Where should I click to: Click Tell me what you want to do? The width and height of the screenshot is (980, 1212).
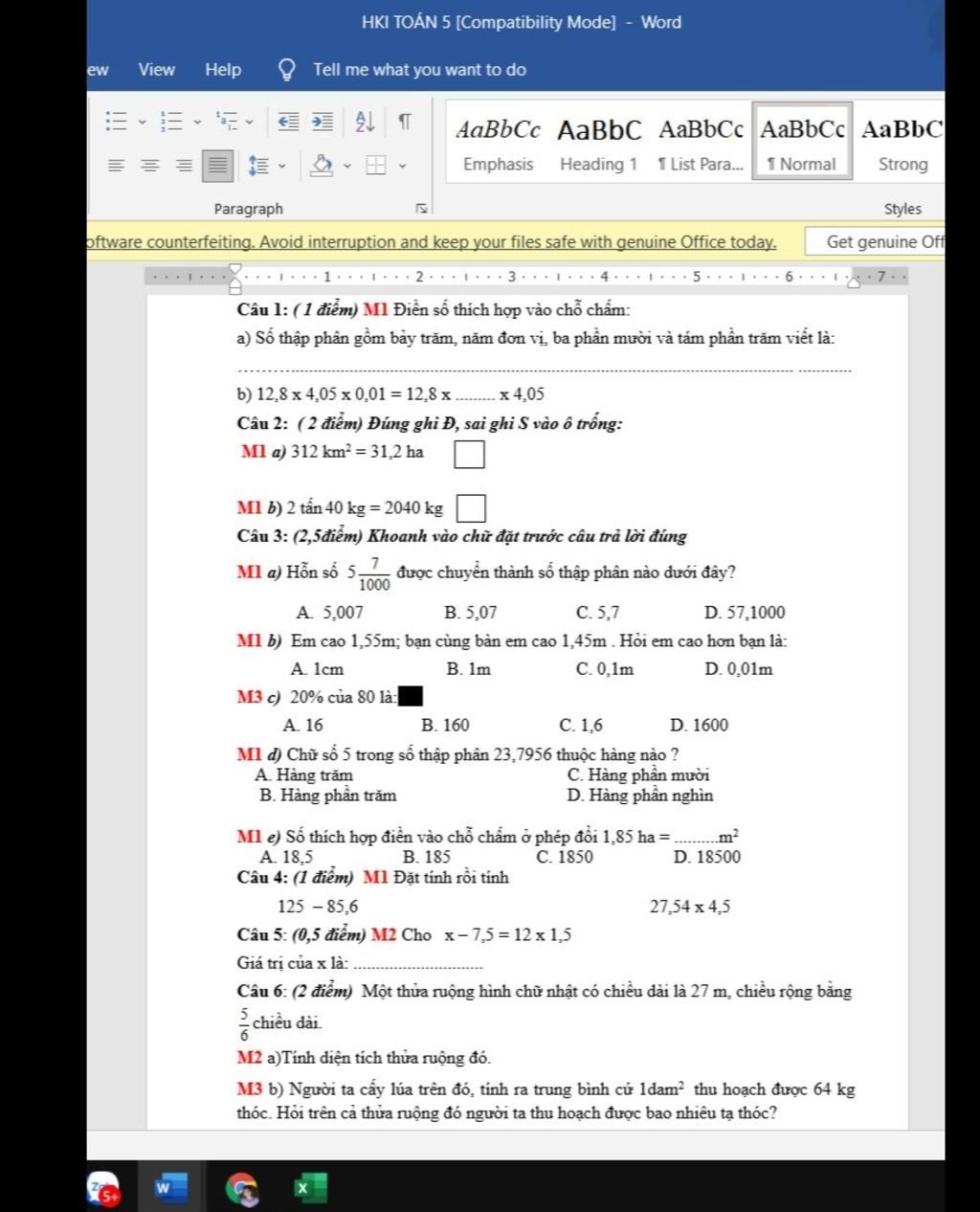click(x=419, y=70)
